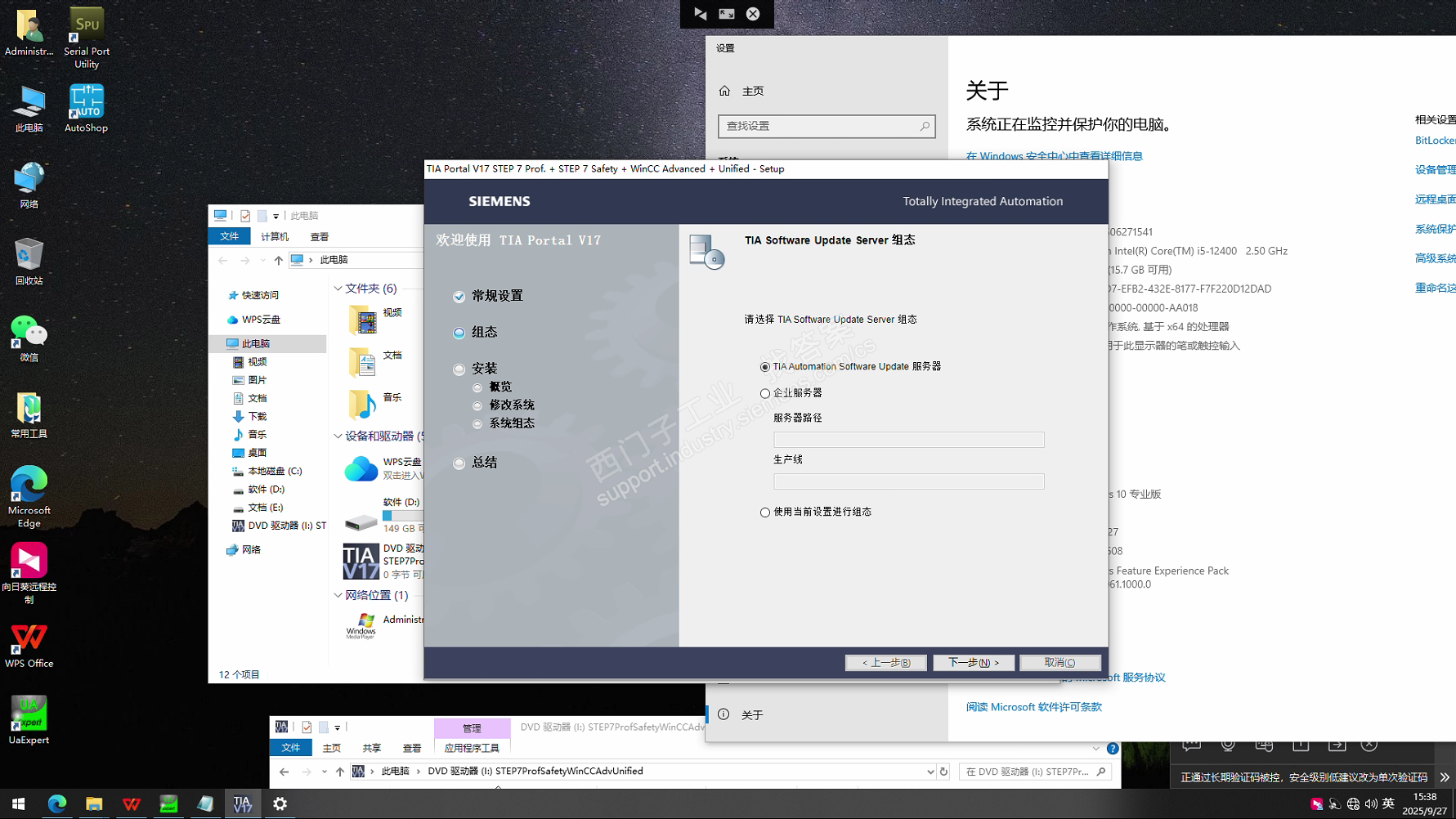The height and width of the screenshot is (819, 1456).
Task: Click the search magnifier in Settings search box
Action: (925, 126)
